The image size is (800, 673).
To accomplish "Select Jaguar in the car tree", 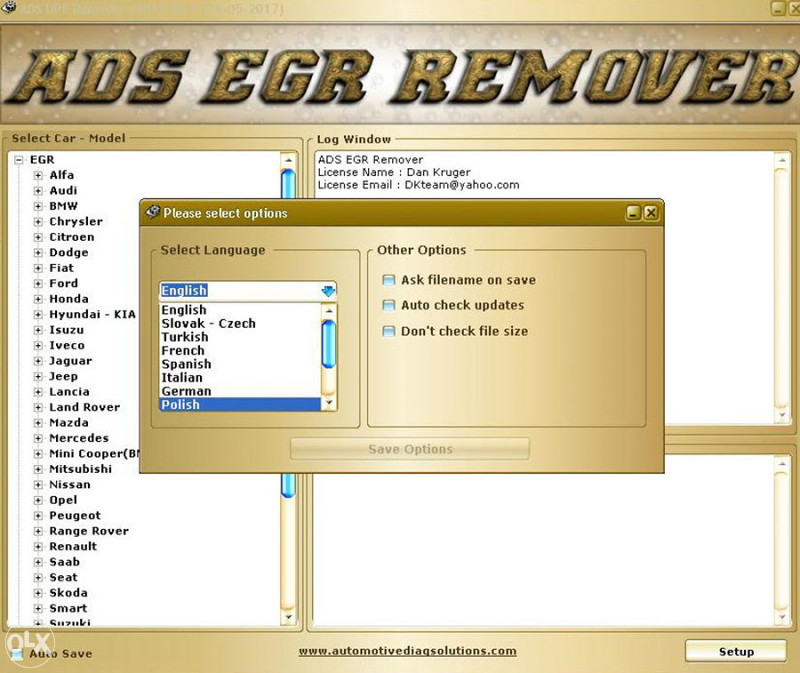I will tap(70, 361).
